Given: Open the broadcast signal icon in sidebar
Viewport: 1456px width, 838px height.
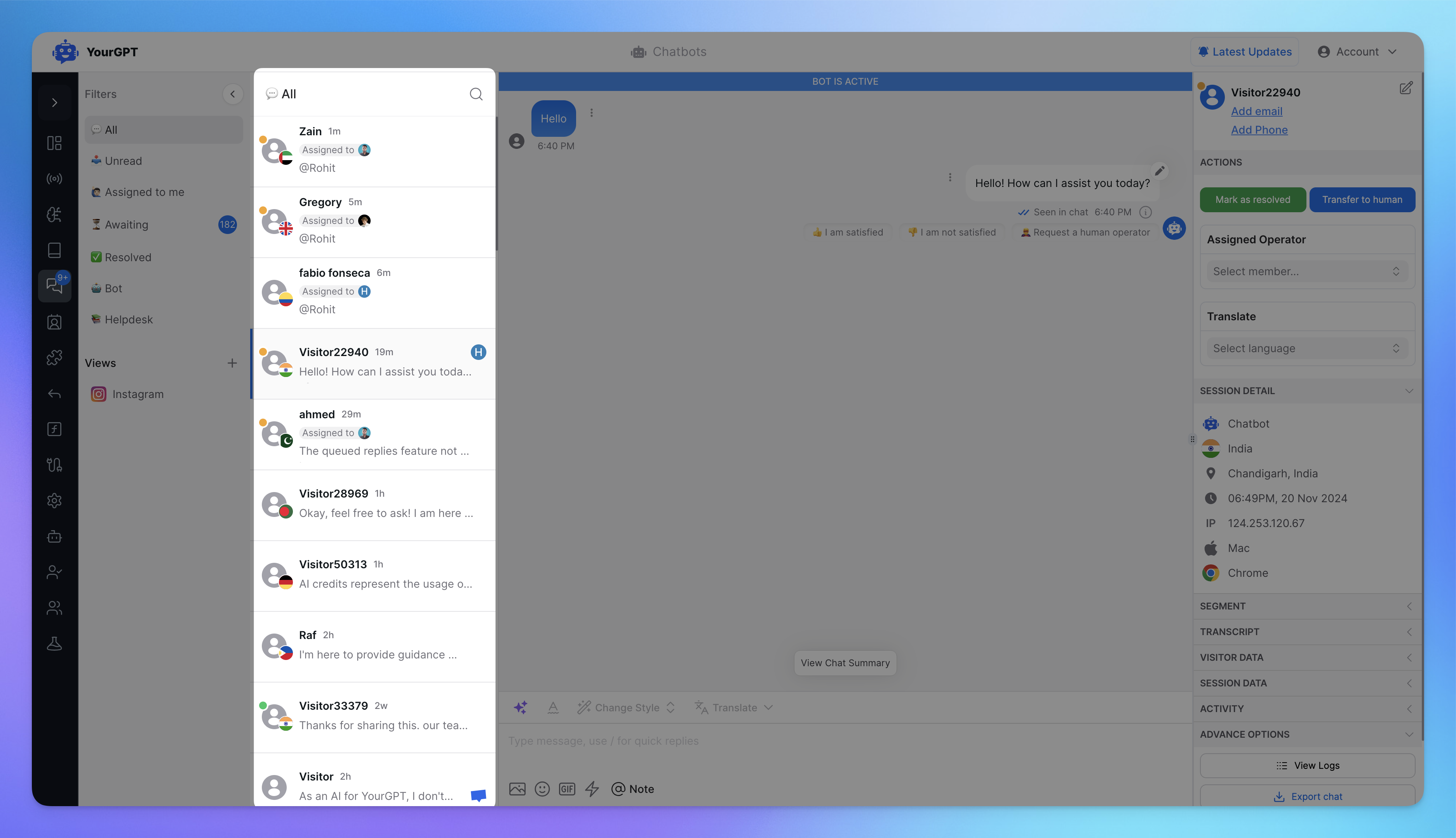Looking at the screenshot, I should coord(55,179).
